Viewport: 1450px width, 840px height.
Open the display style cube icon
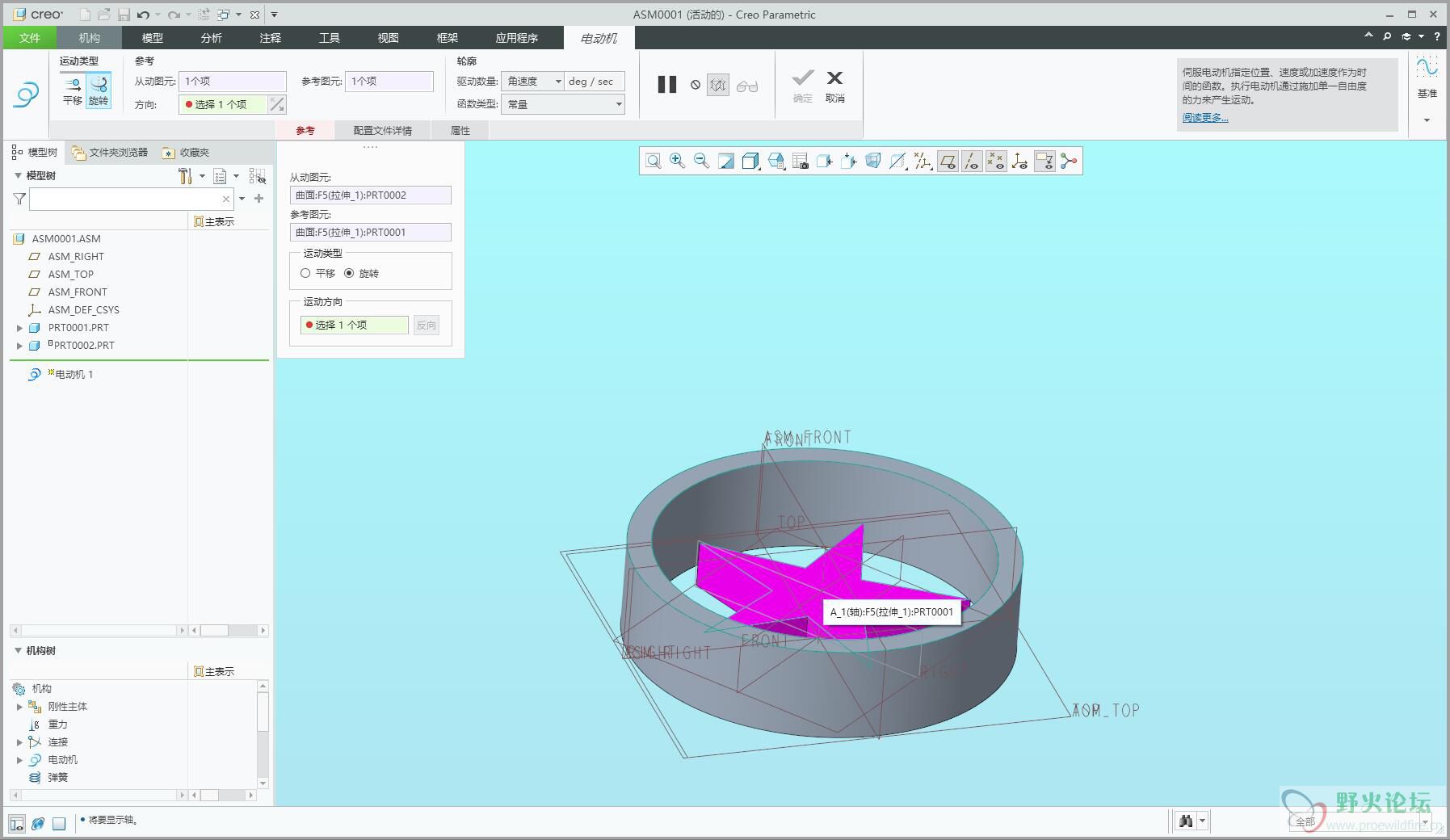pos(750,162)
